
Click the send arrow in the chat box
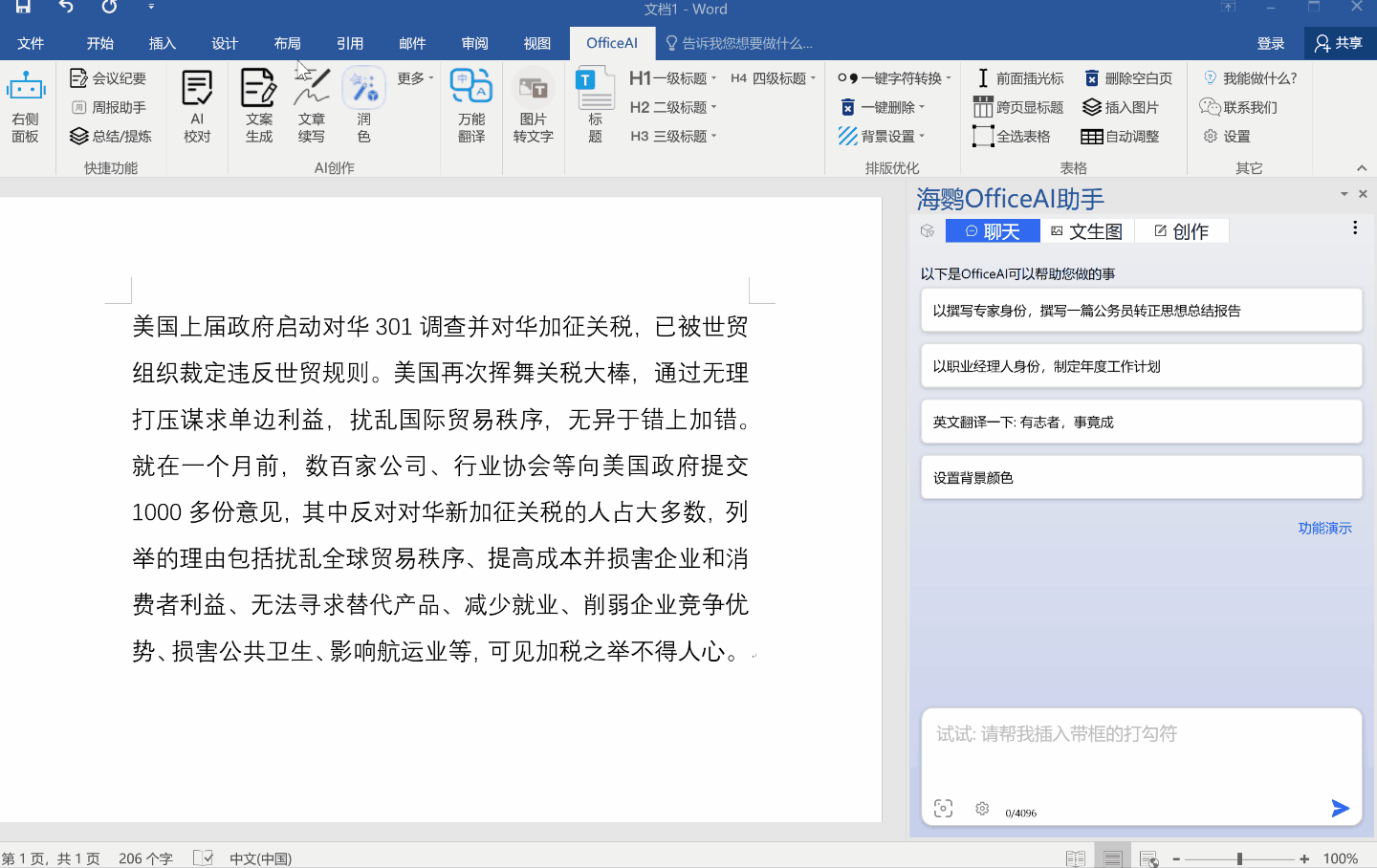point(1339,808)
